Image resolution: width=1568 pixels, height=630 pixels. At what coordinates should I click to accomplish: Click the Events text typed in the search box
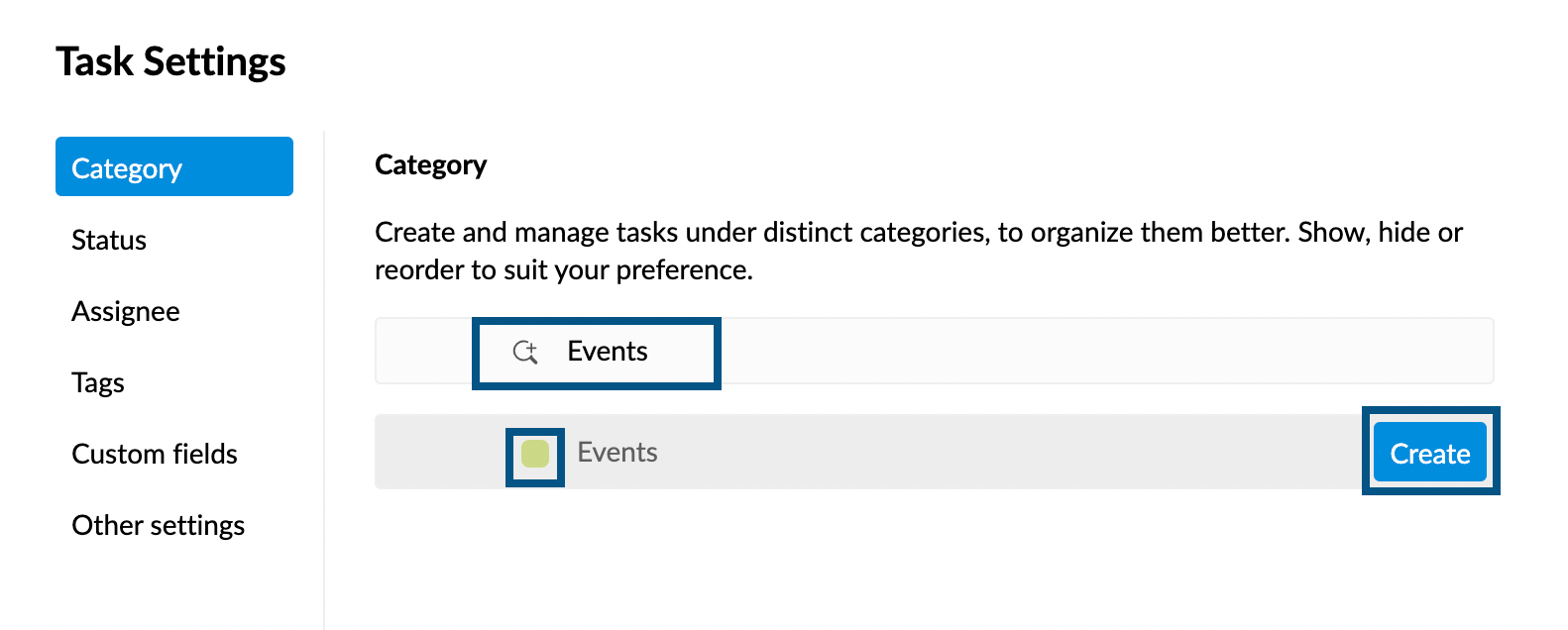(x=607, y=351)
